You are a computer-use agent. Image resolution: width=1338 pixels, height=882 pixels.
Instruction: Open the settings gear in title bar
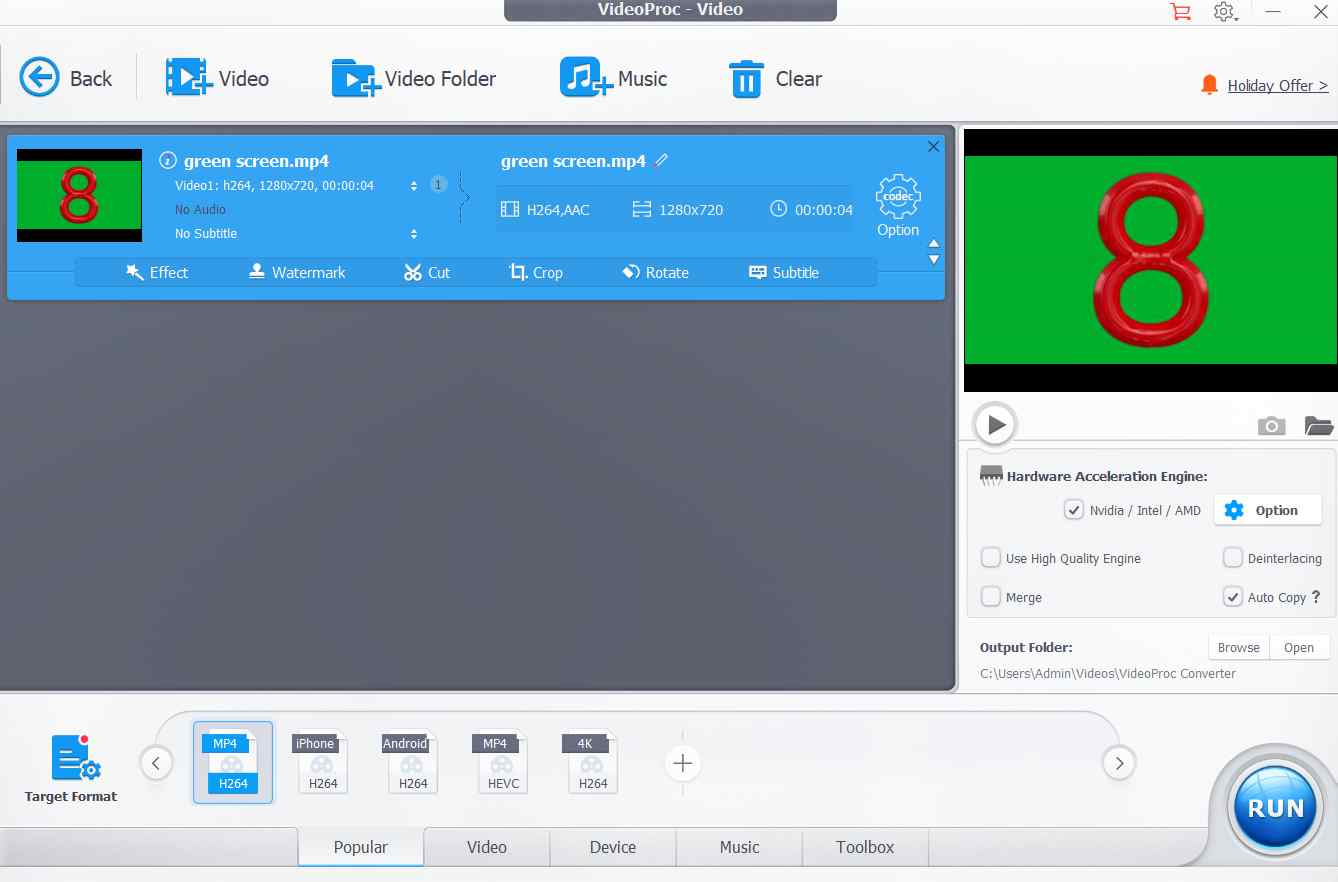[x=1225, y=12]
